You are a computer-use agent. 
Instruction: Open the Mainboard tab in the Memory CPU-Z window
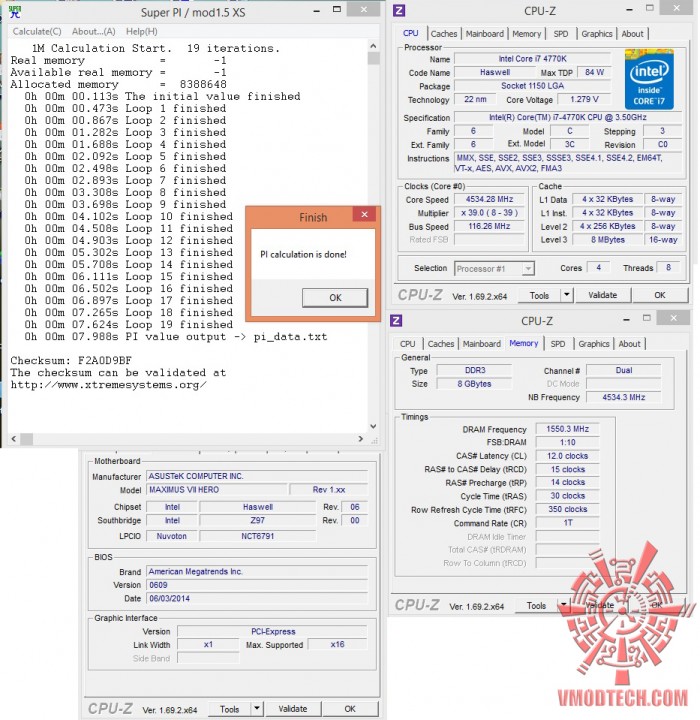[482, 343]
